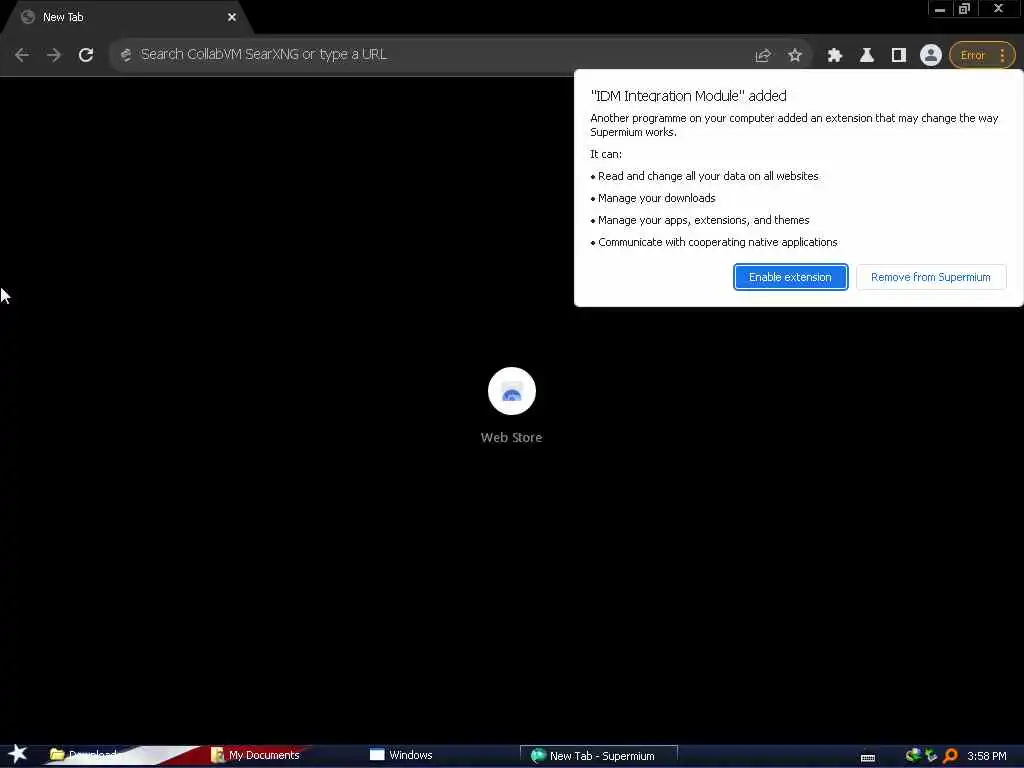Enable the IDM Integration Module extension
1024x768 pixels.
tap(790, 277)
